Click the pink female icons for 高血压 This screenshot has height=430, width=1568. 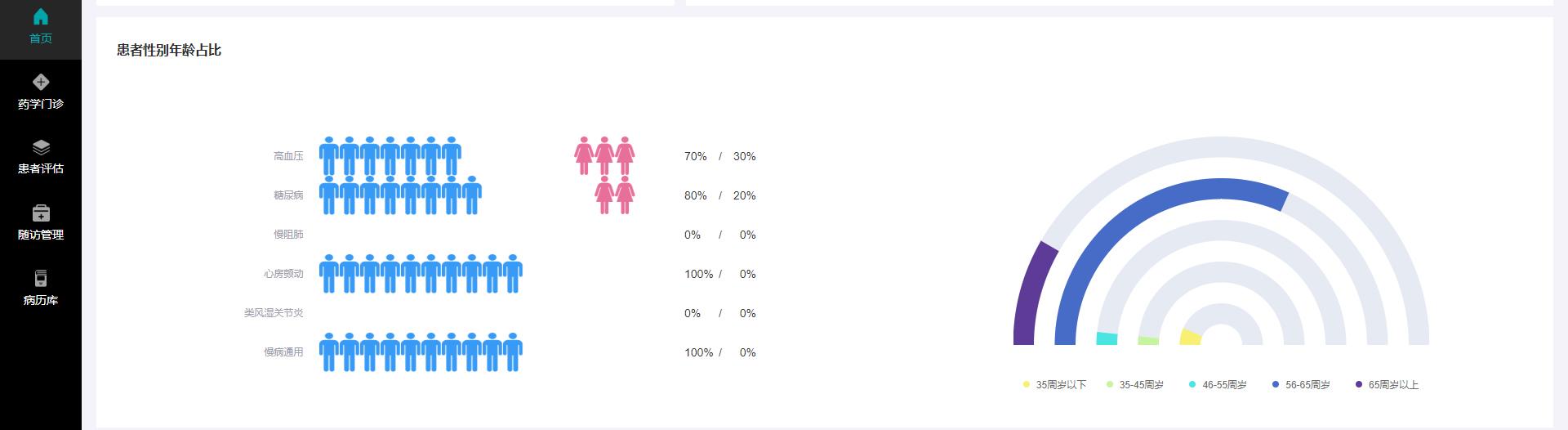click(604, 155)
